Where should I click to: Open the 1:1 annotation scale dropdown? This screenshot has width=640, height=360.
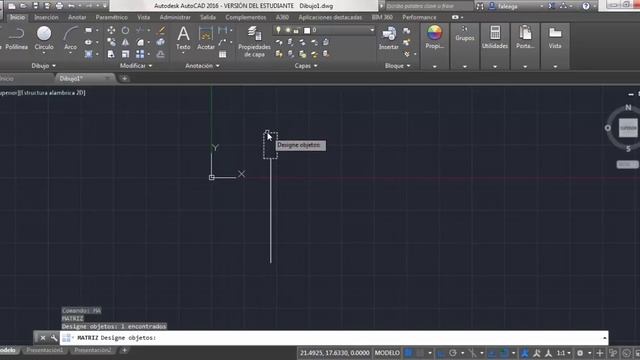(x=564, y=353)
